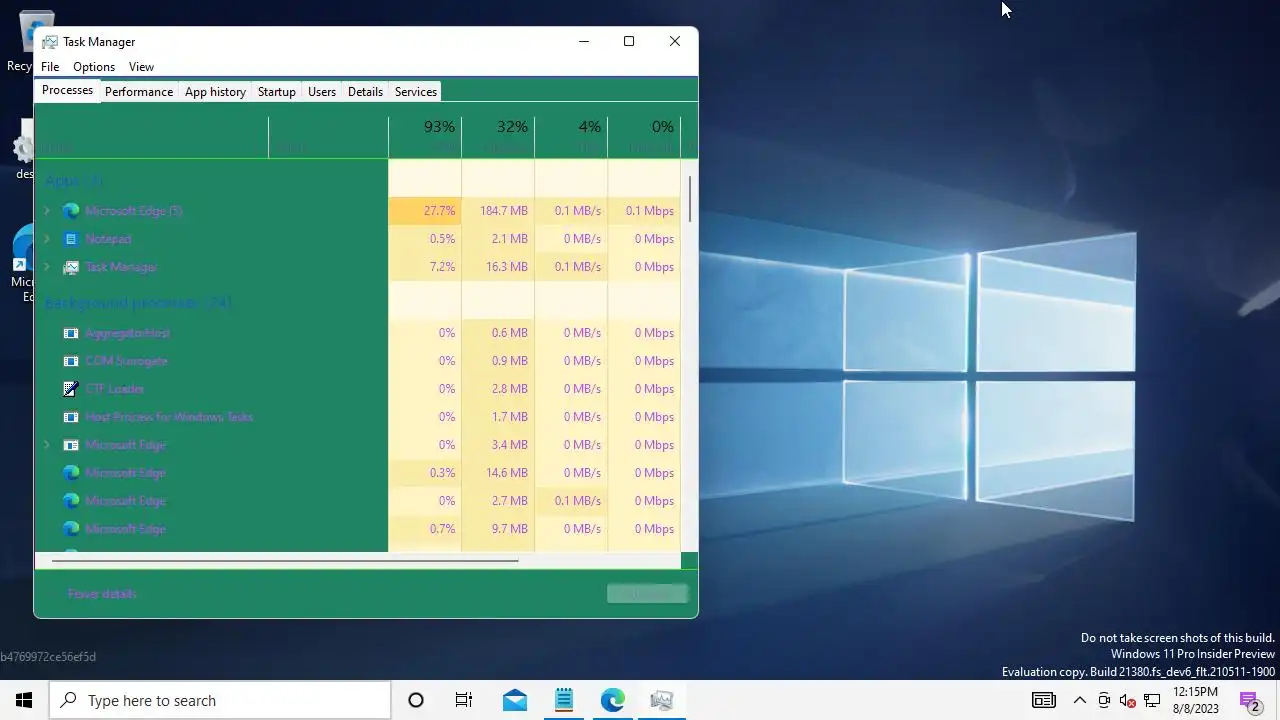The image size is (1280, 720).
Task: Click the 184.7 MB memory cell
Action: [498, 211]
